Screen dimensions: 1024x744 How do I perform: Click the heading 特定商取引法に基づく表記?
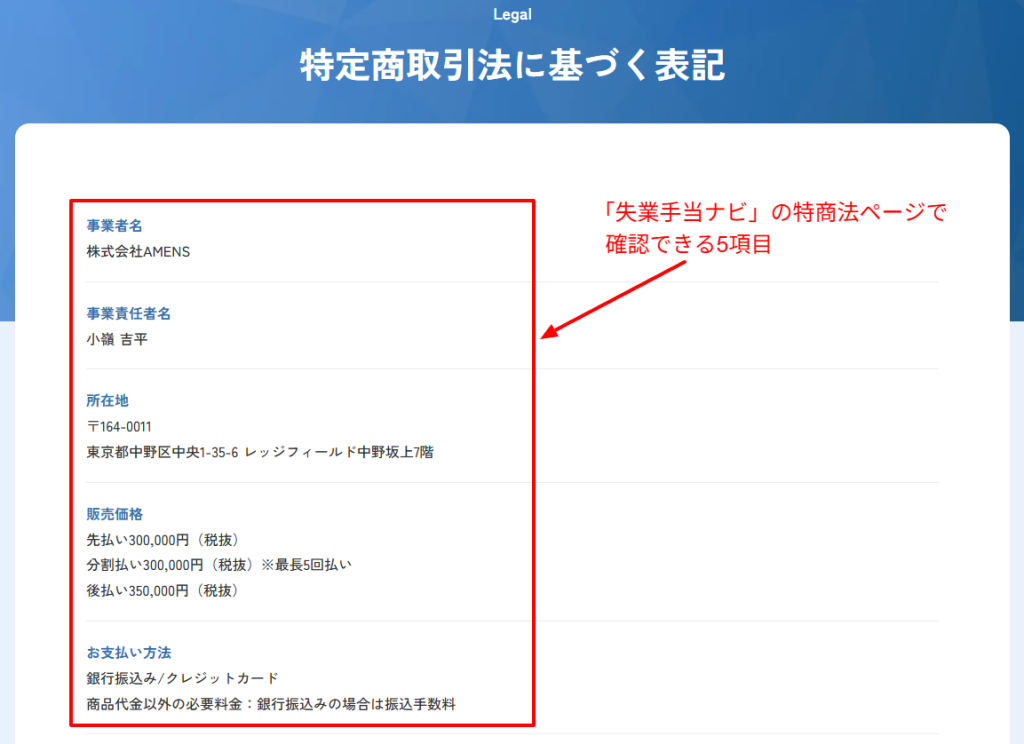512,65
